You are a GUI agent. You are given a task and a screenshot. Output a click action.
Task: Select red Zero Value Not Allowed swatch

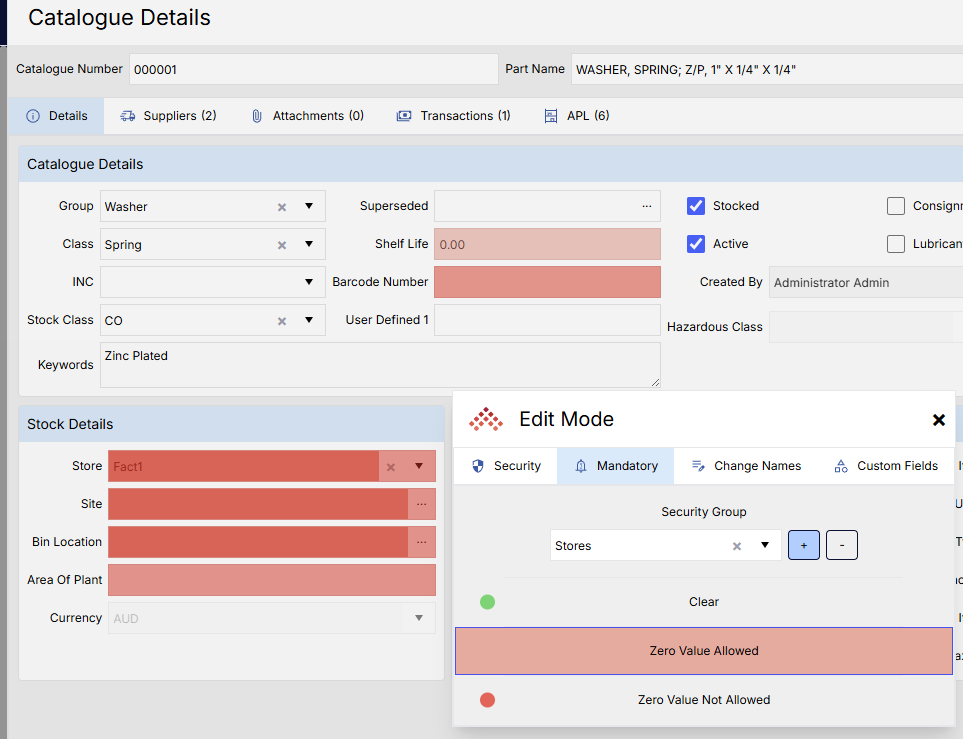point(488,700)
